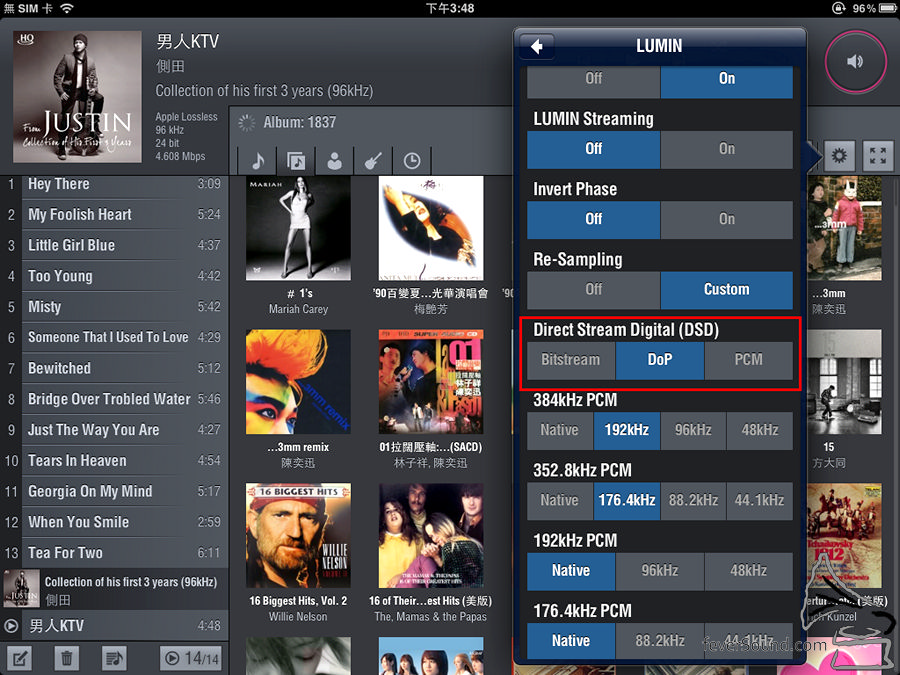Open Willie Nelson 16 Biggest Hits album
The width and height of the screenshot is (900, 675).
tap(298, 536)
